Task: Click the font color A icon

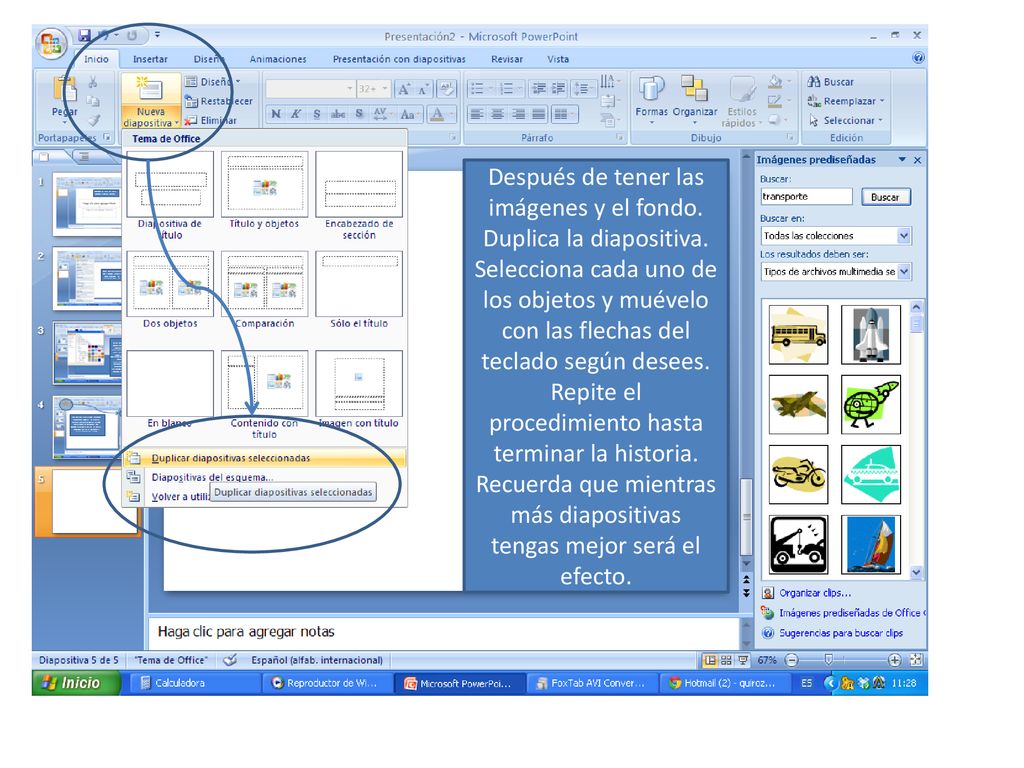Action: [437, 114]
